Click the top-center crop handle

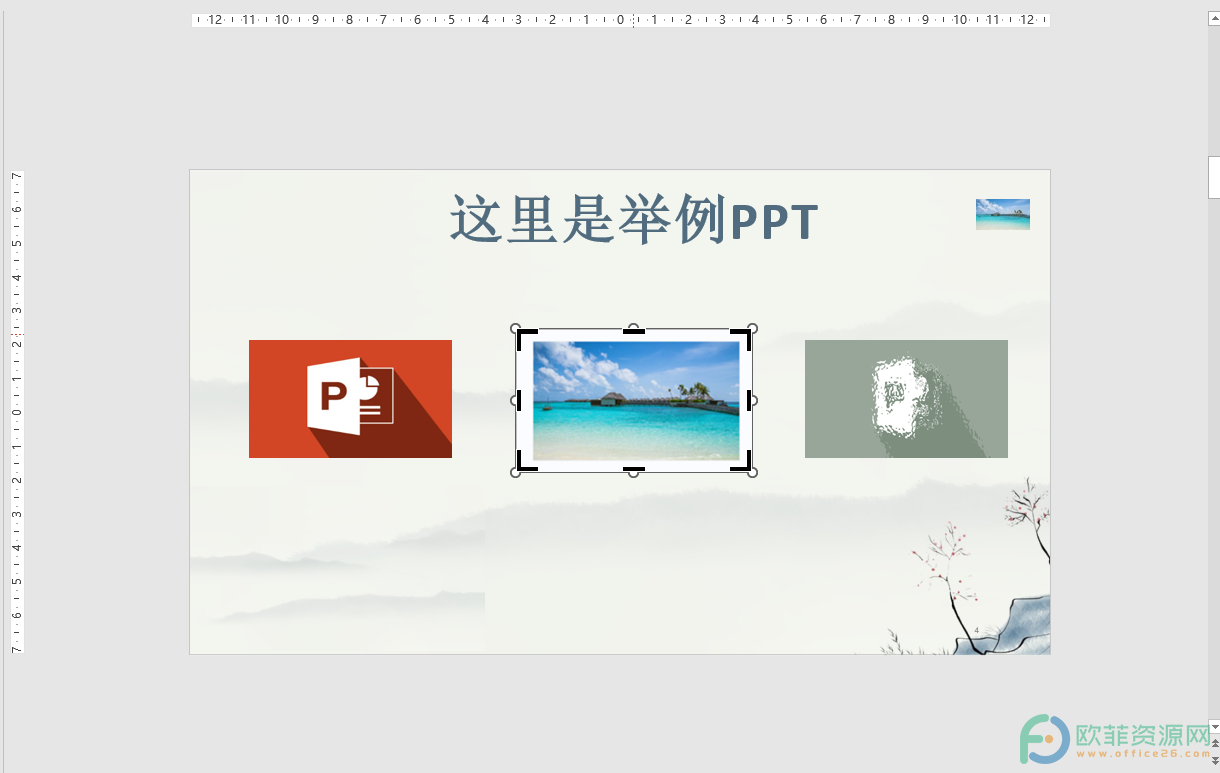coord(634,331)
